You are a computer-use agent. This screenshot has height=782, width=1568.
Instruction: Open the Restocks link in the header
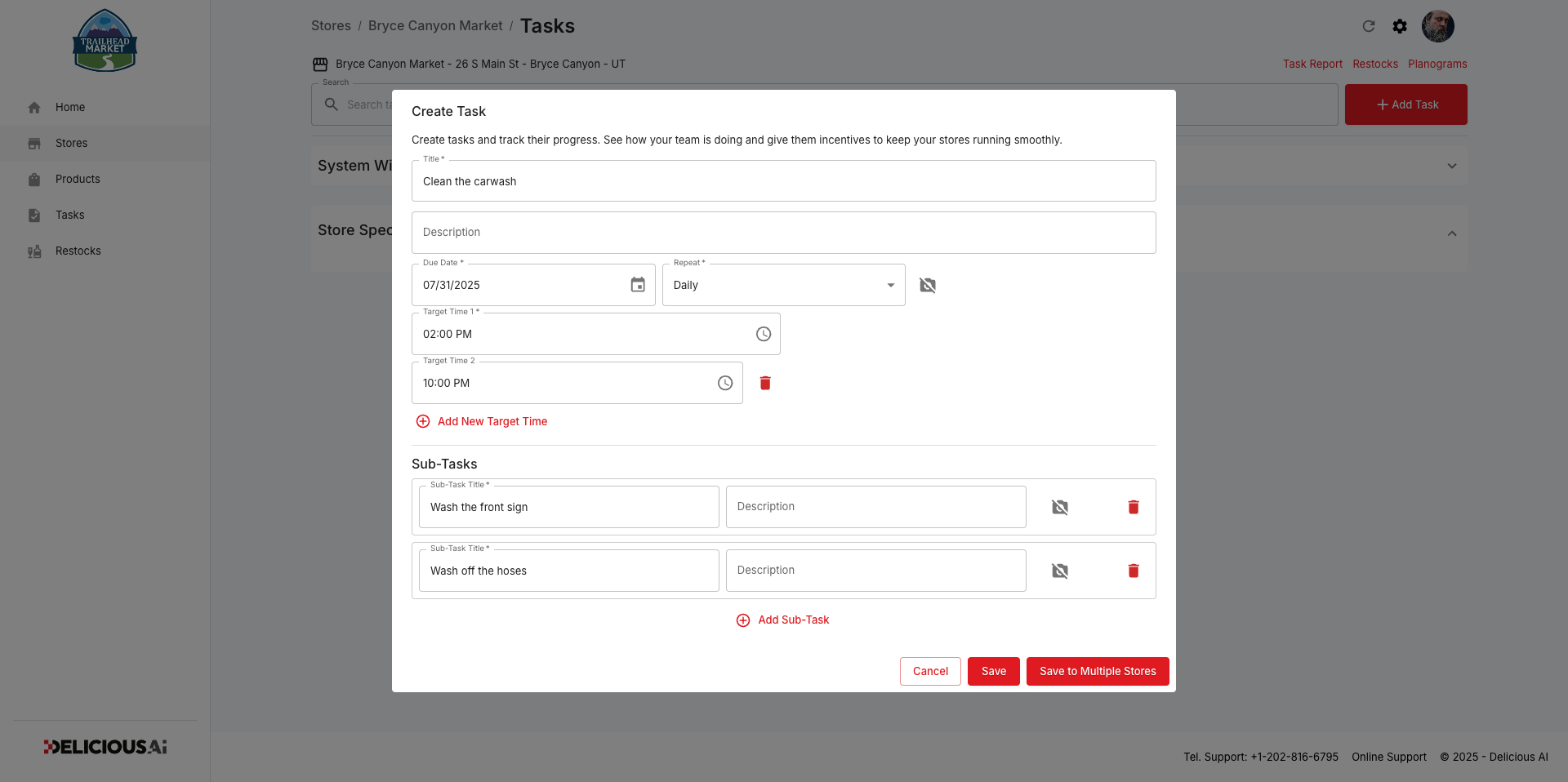point(1375,64)
